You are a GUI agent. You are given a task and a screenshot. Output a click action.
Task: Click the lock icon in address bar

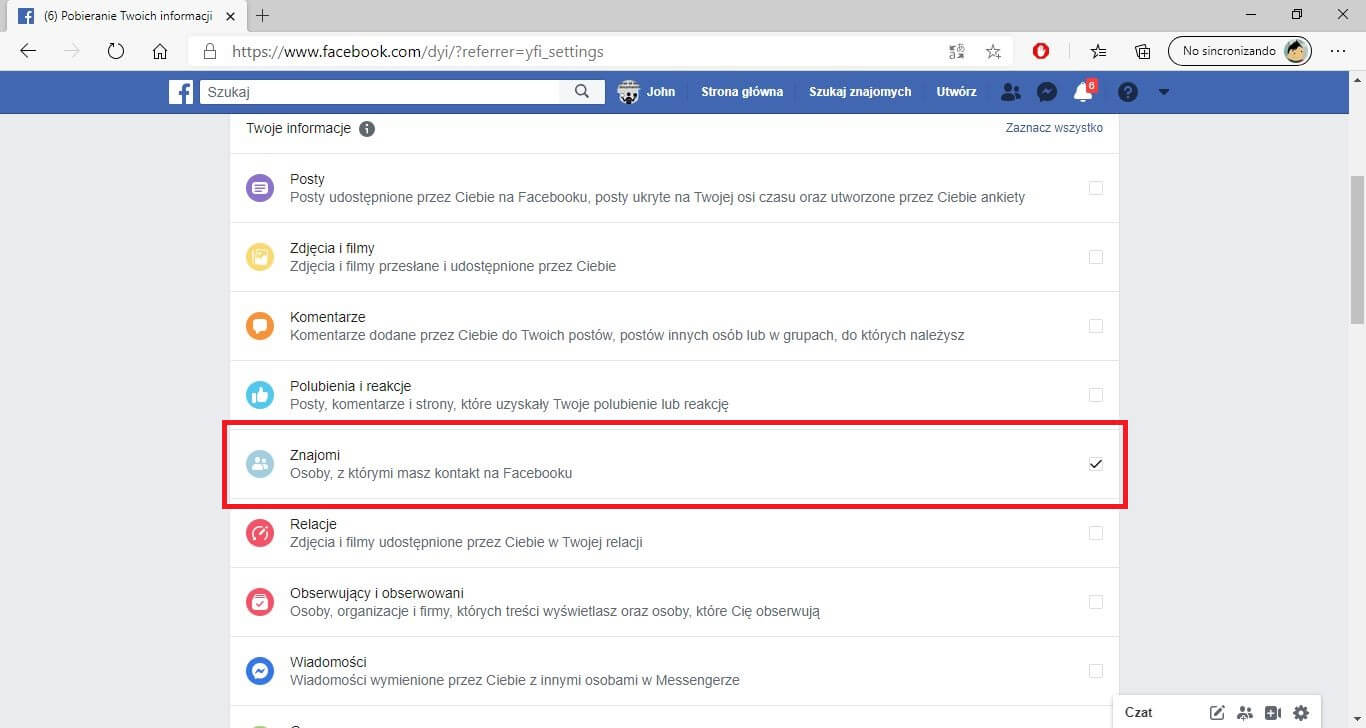pos(209,51)
